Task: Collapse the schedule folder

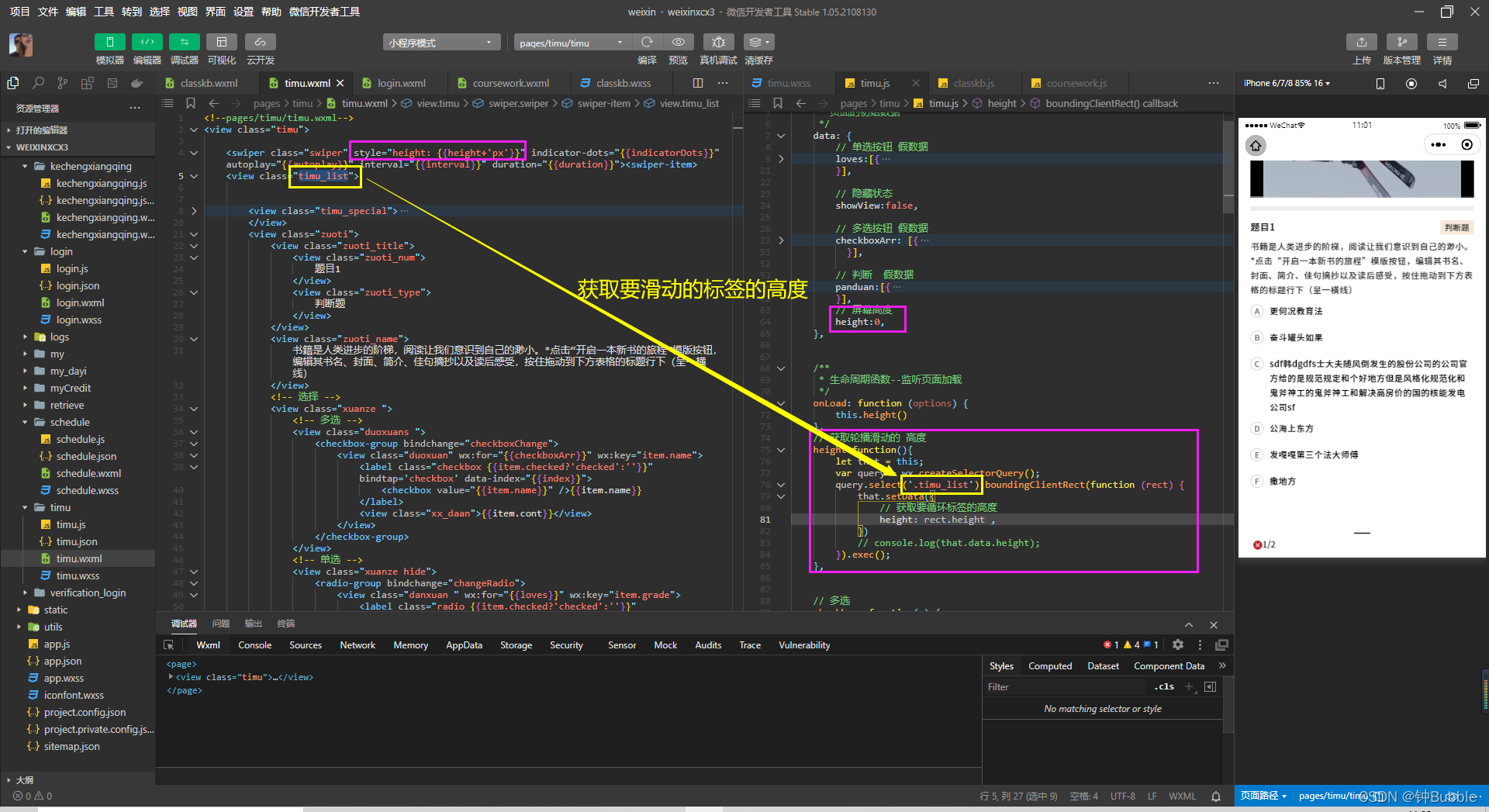Action: tap(78, 422)
